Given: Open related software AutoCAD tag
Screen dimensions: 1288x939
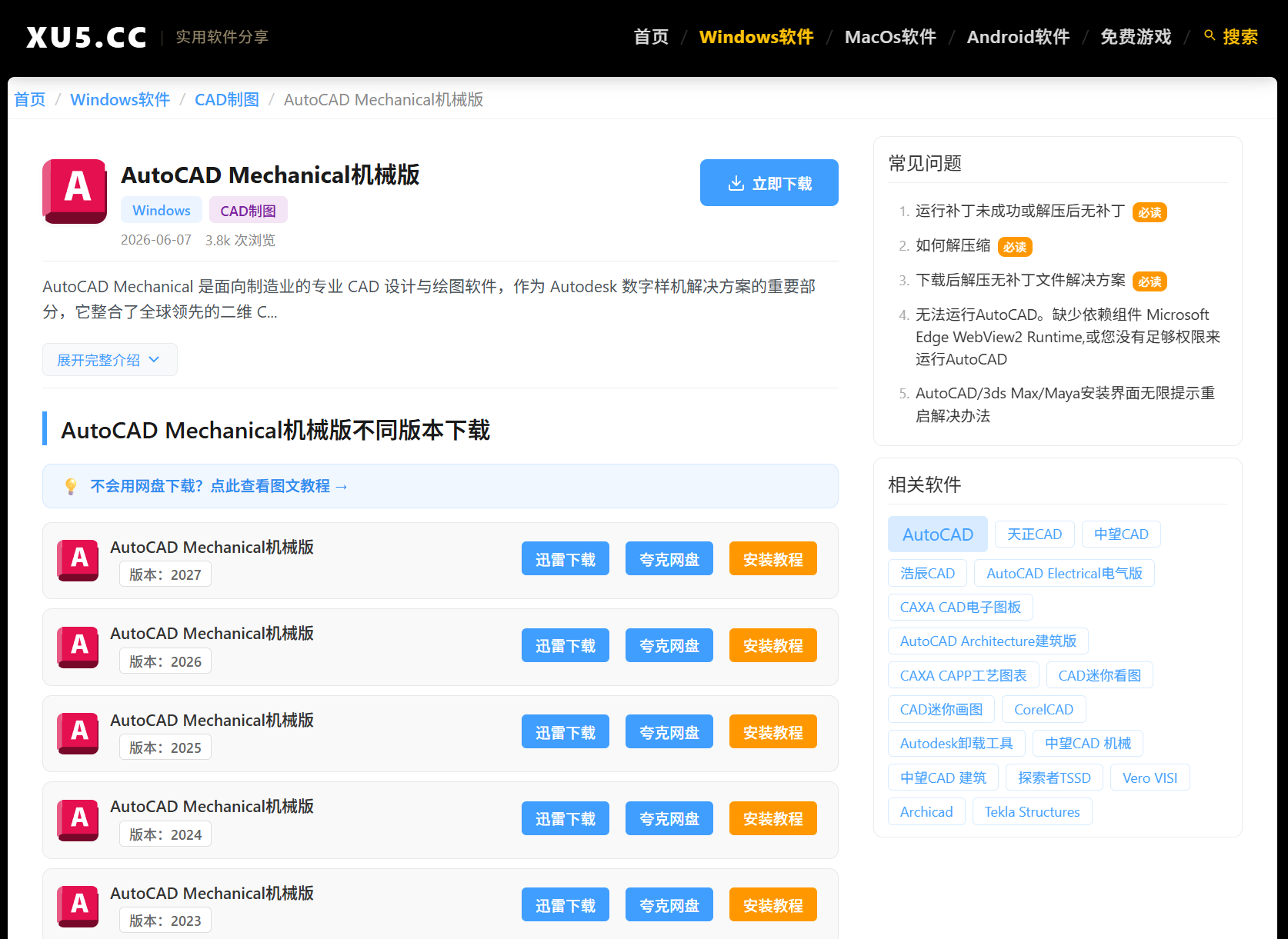Looking at the screenshot, I should [x=938, y=534].
